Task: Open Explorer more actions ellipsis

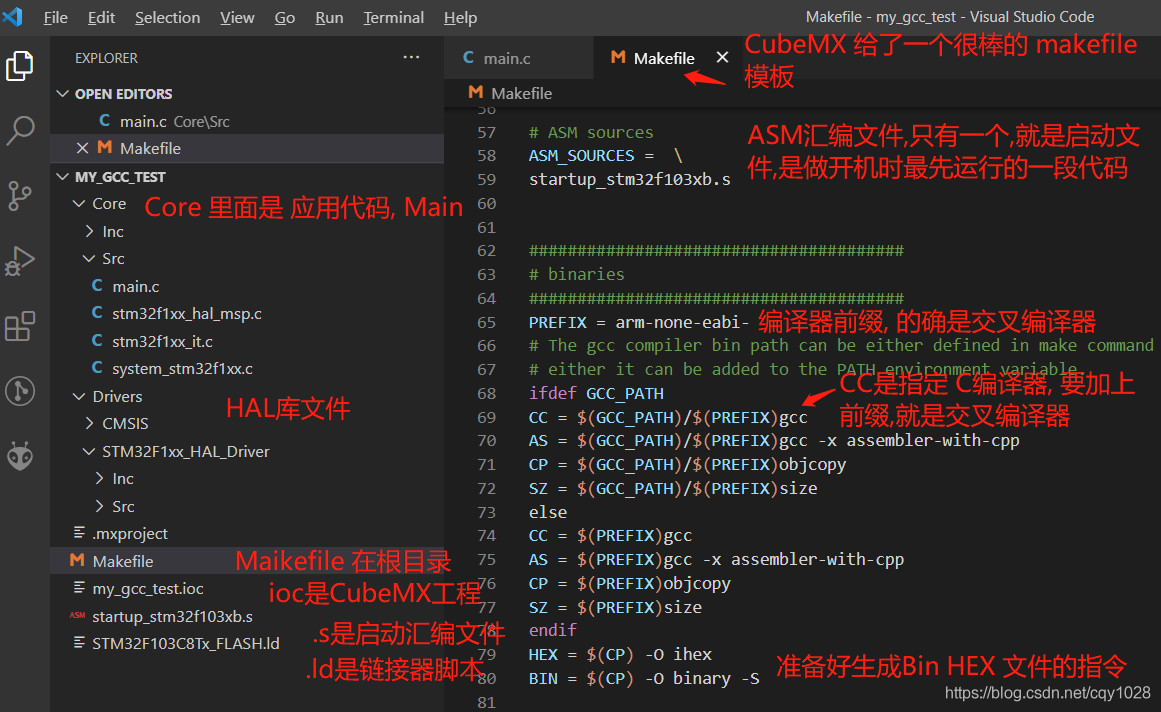Action: click(411, 57)
